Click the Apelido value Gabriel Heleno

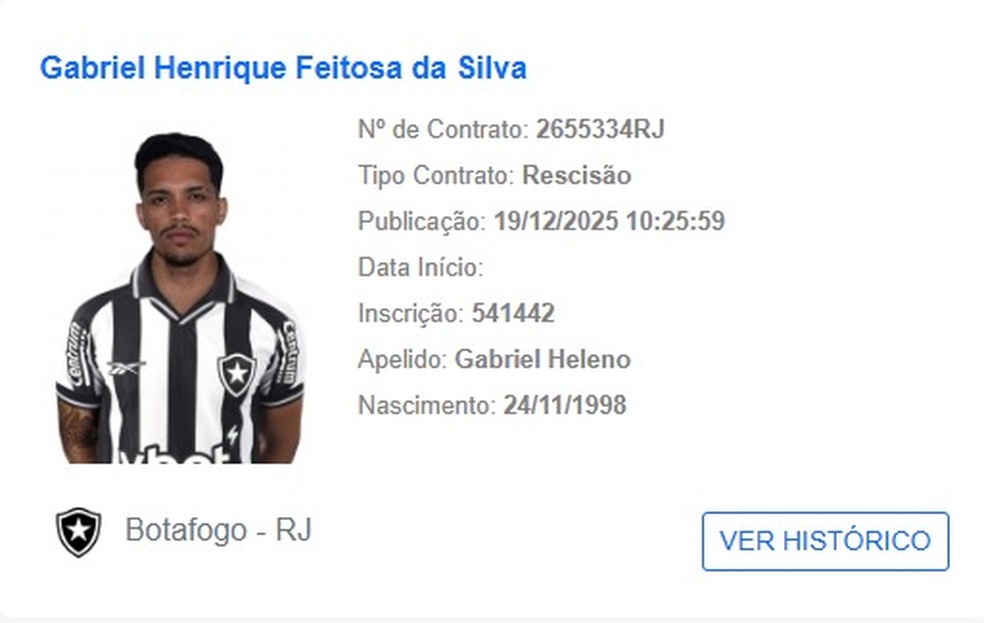pyautogui.click(x=541, y=359)
